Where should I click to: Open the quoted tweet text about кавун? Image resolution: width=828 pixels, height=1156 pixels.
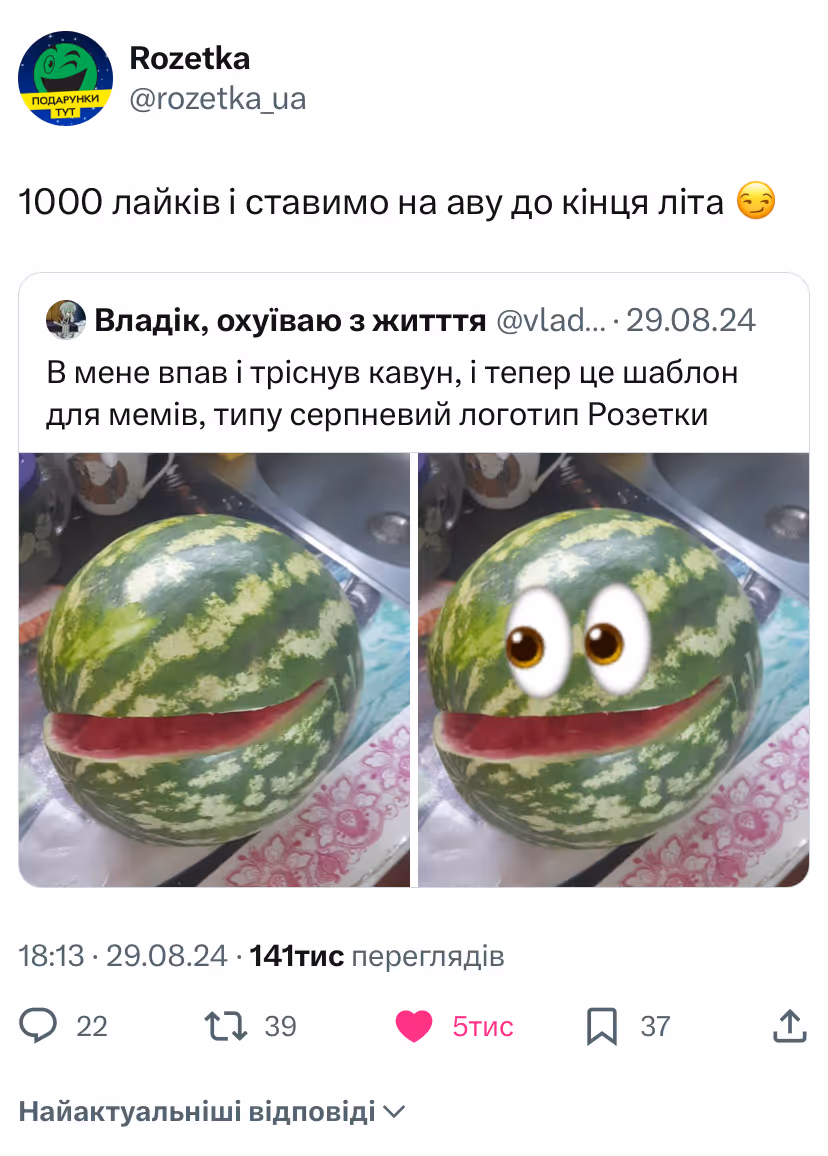click(x=392, y=394)
